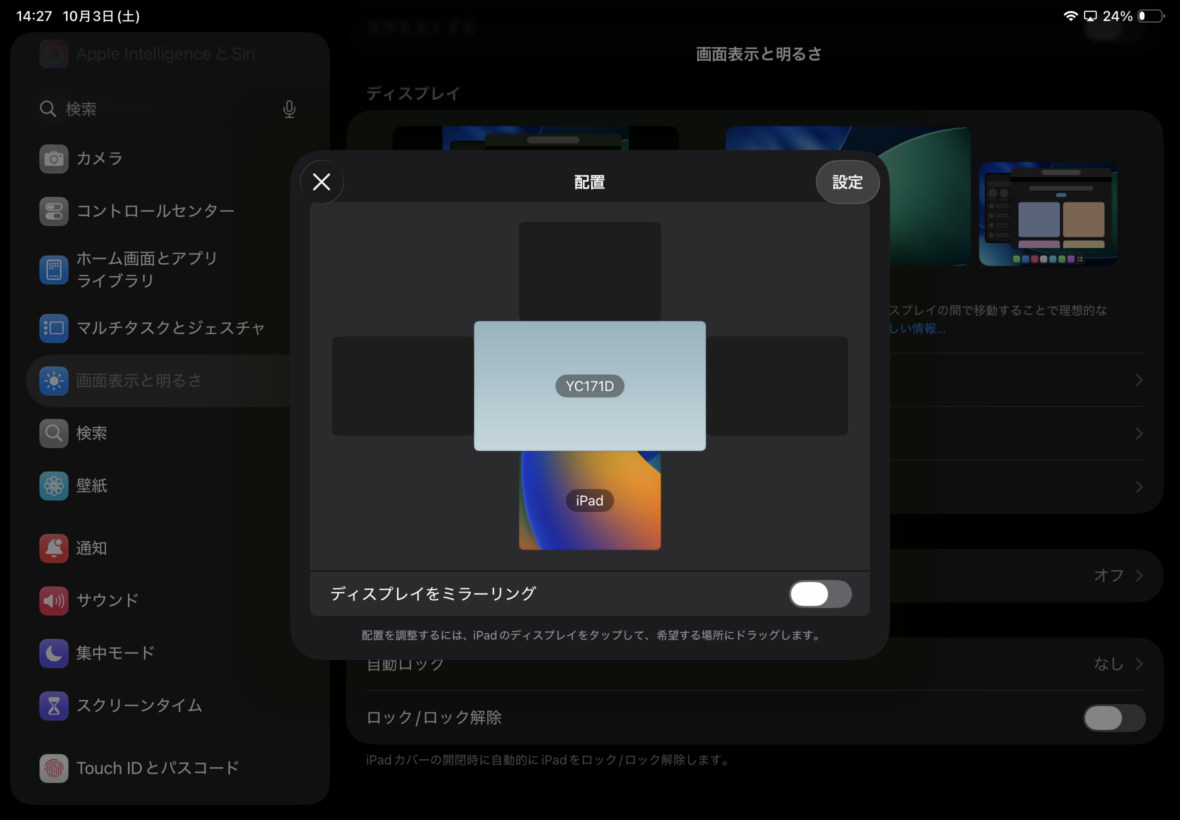Open 壁紙 flower icon
The height and width of the screenshot is (820, 1180).
click(x=53, y=486)
